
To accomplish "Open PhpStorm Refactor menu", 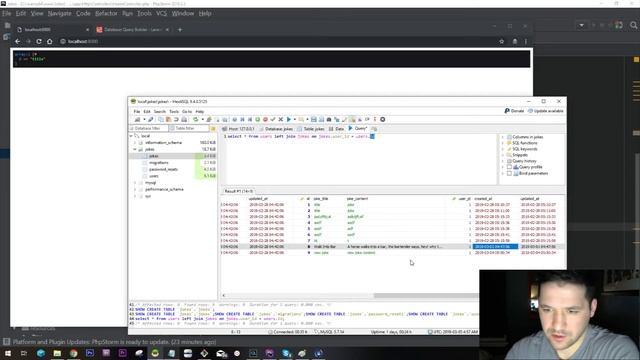I will pyautogui.click(x=106, y=13).
